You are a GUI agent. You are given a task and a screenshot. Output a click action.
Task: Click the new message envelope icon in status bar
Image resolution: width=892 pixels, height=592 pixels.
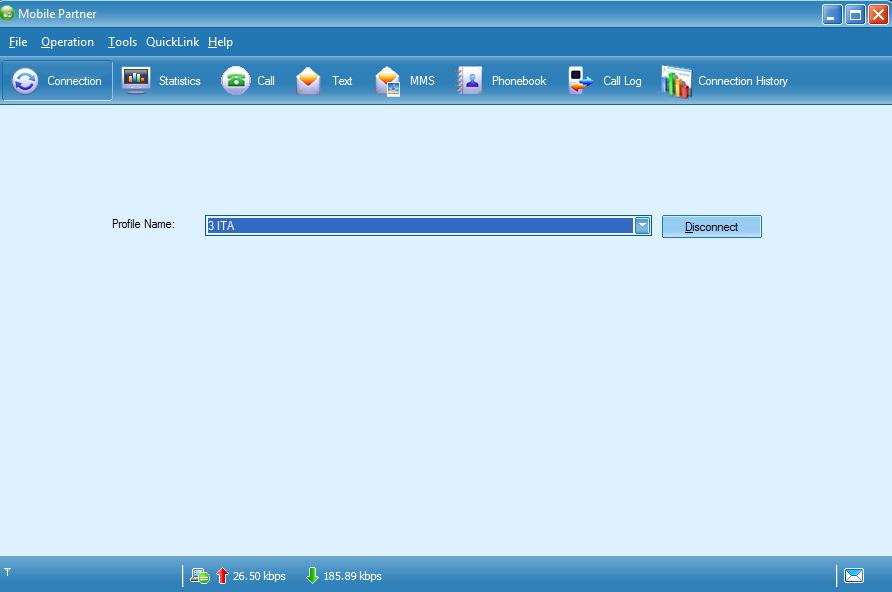854,575
